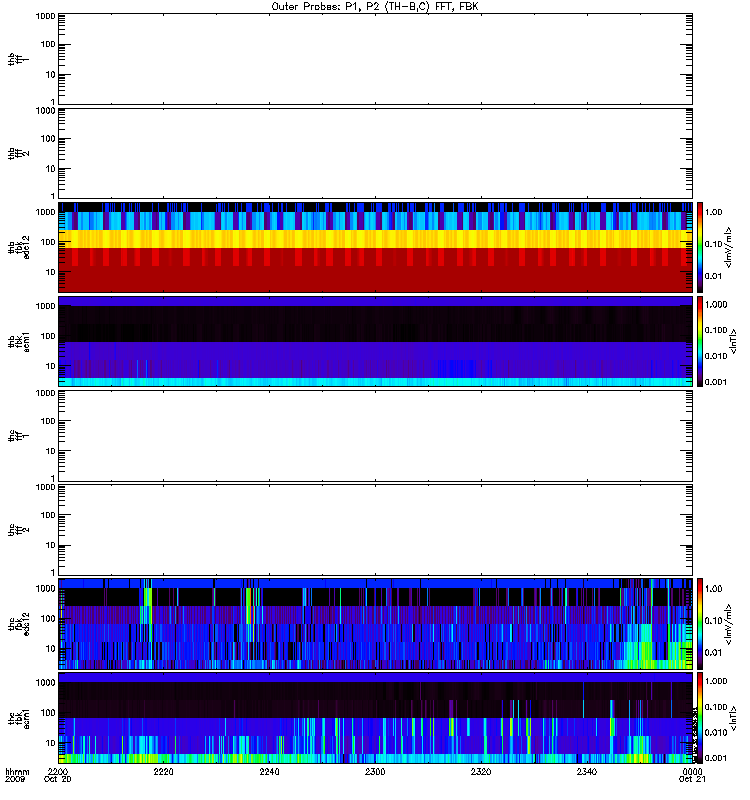
Task: Click the thc fbk edc12 spectrogram panel
Action: coord(375,624)
